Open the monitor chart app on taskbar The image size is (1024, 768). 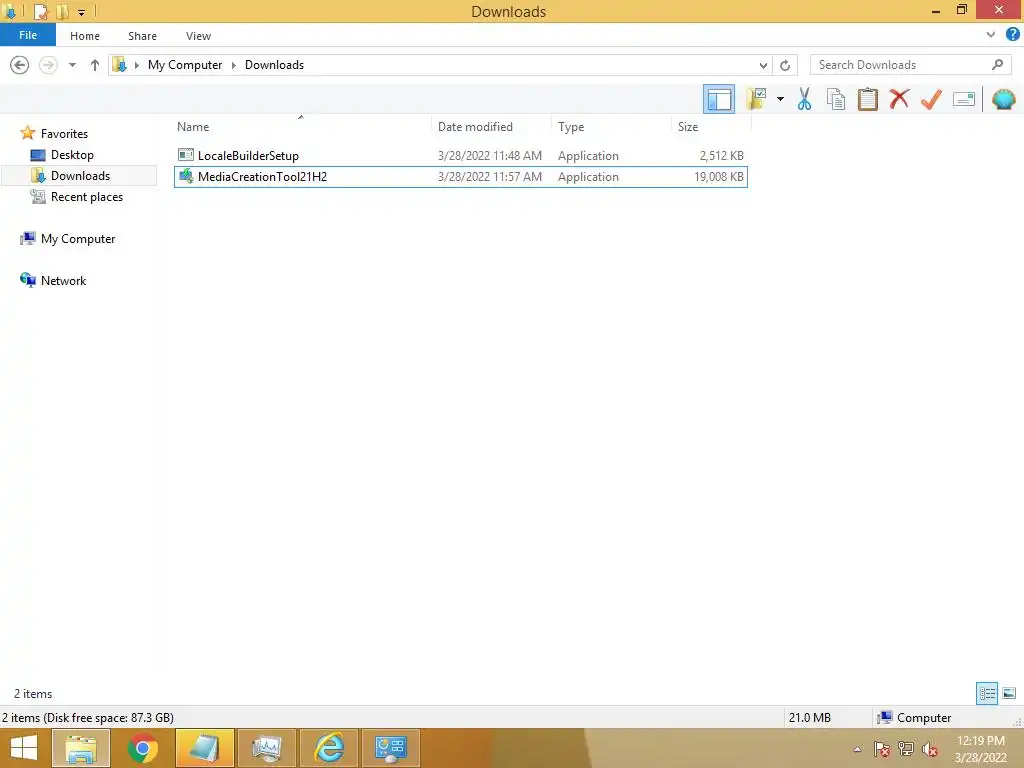[x=266, y=748]
